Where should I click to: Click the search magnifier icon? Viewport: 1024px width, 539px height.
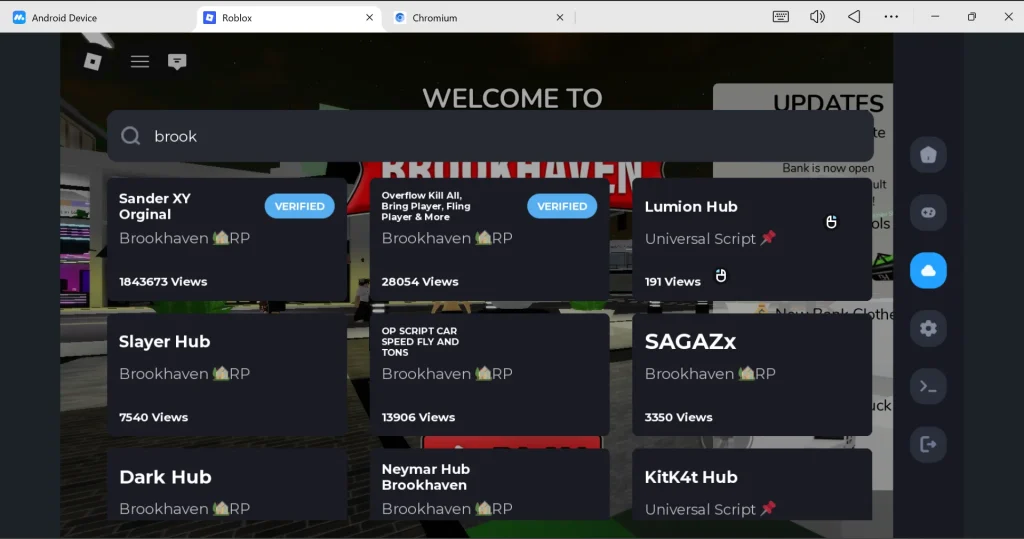(x=131, y=136)
